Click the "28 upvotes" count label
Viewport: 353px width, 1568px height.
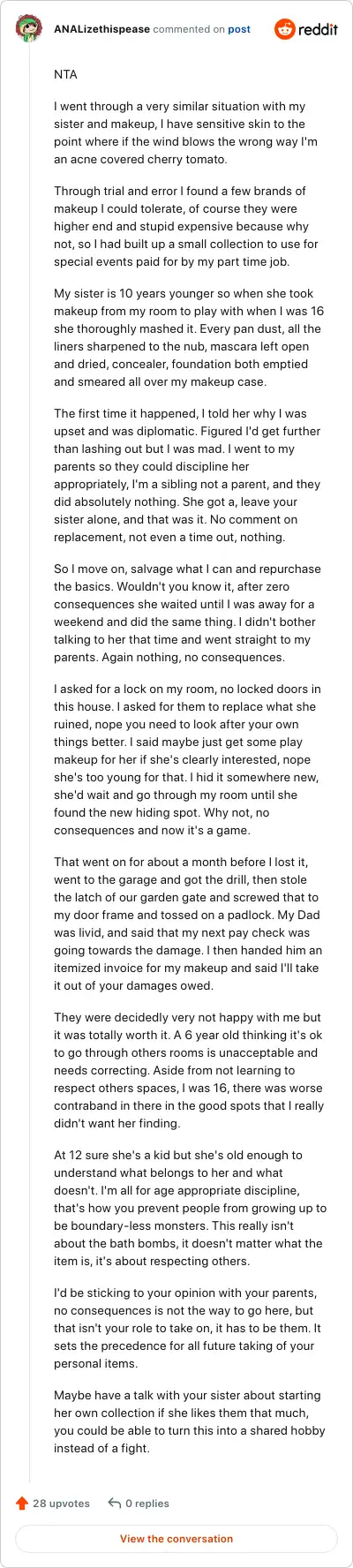coord(61,1503)
